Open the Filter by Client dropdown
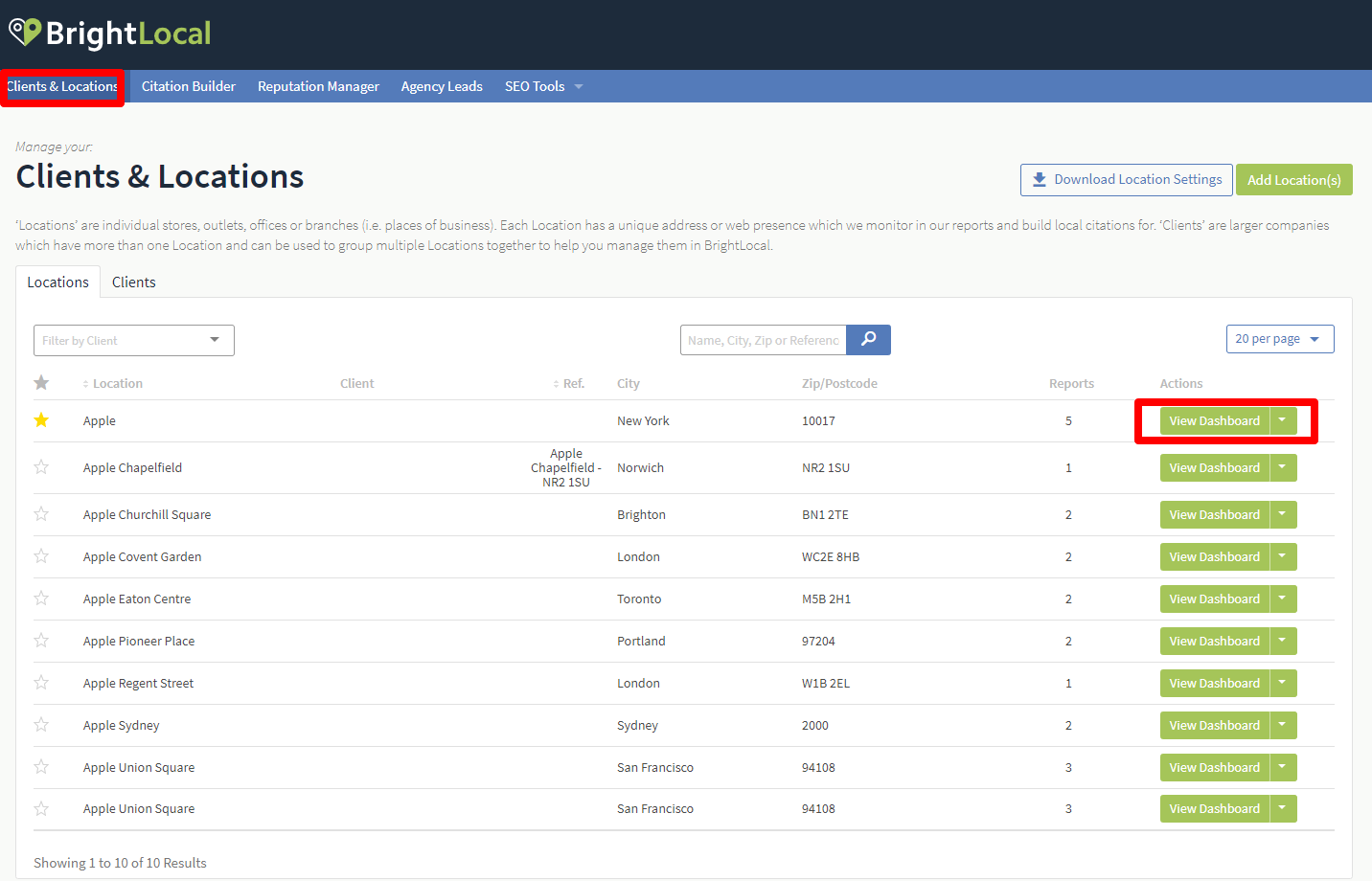 (134, 340)
